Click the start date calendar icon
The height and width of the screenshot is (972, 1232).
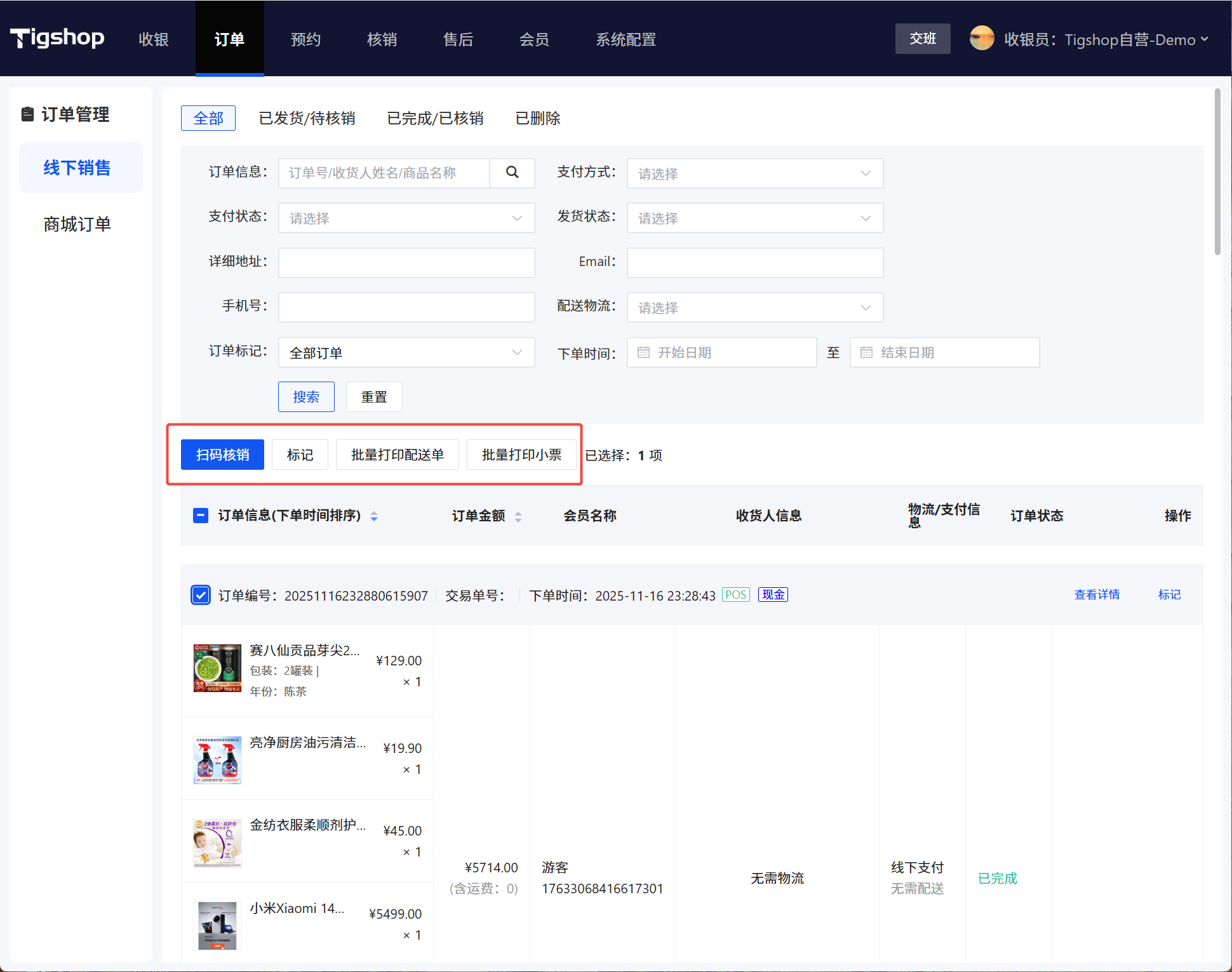(643, 352)
